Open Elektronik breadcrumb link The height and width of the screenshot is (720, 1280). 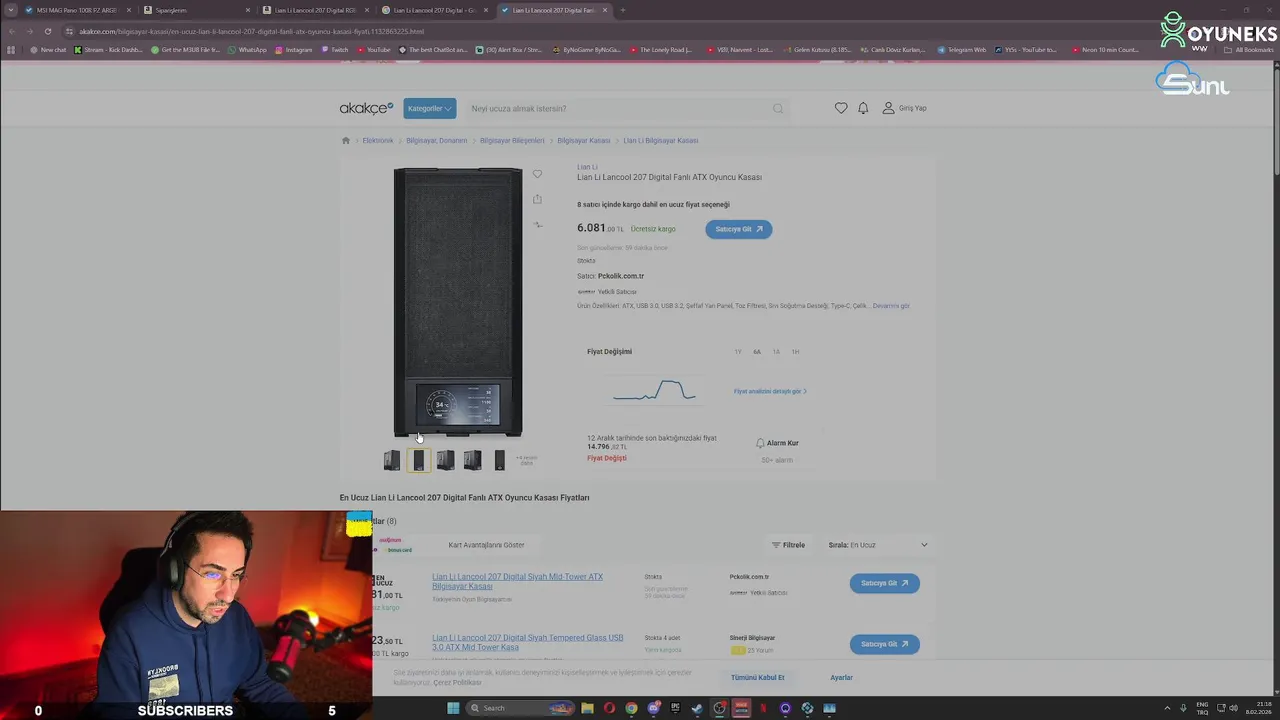coord(378,140)
